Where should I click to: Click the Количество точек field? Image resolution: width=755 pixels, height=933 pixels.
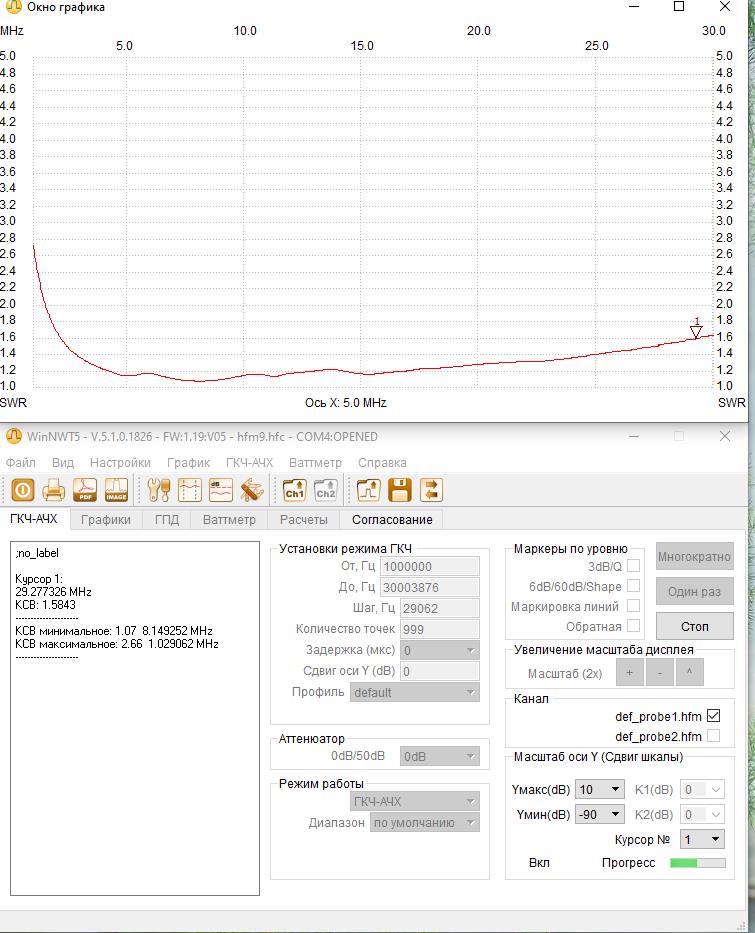[x=440, y=629]
